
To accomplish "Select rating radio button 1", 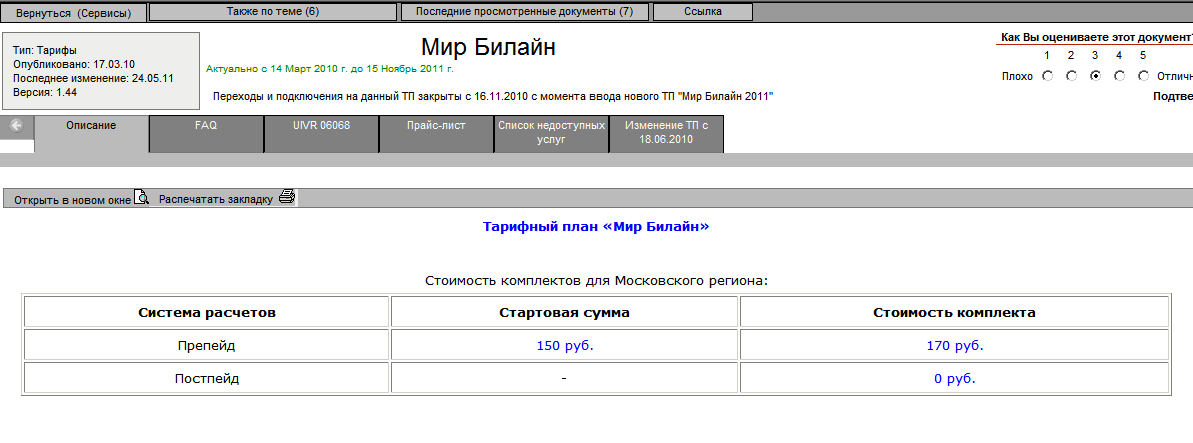I will point(1047,76).
